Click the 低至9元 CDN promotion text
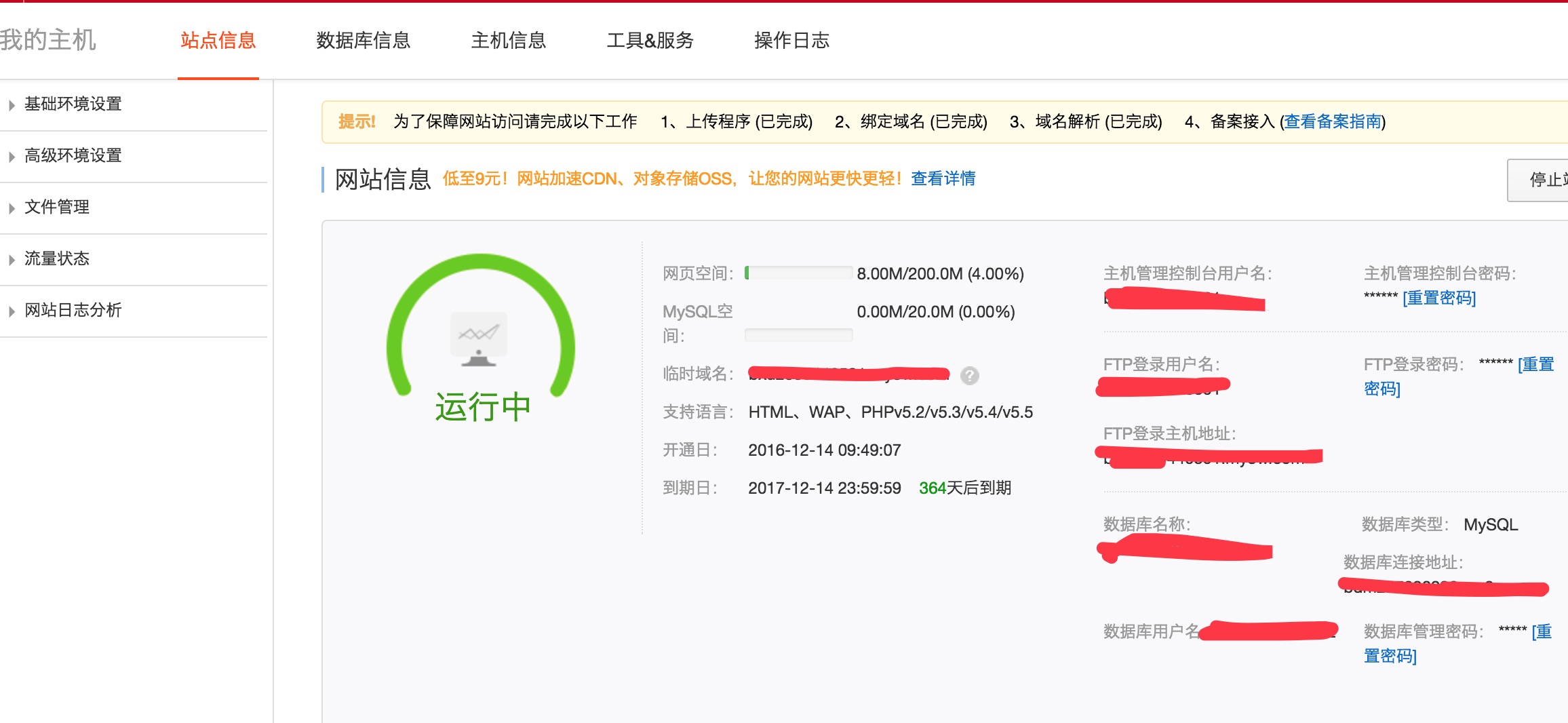The height and width of the screenshot is (723, 1568). click(673, 178)
